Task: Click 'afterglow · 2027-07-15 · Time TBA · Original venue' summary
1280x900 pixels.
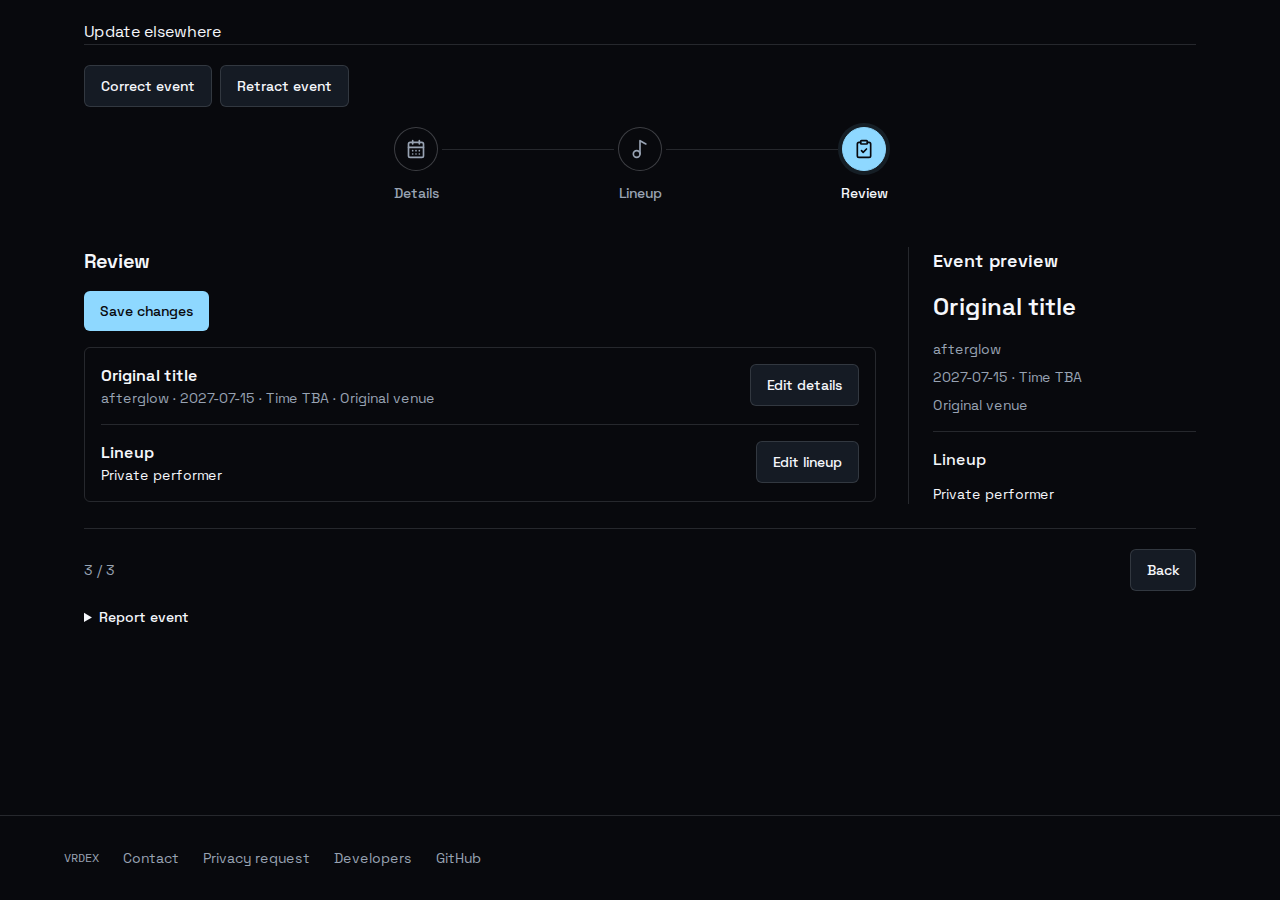Action: coord(267,398)
